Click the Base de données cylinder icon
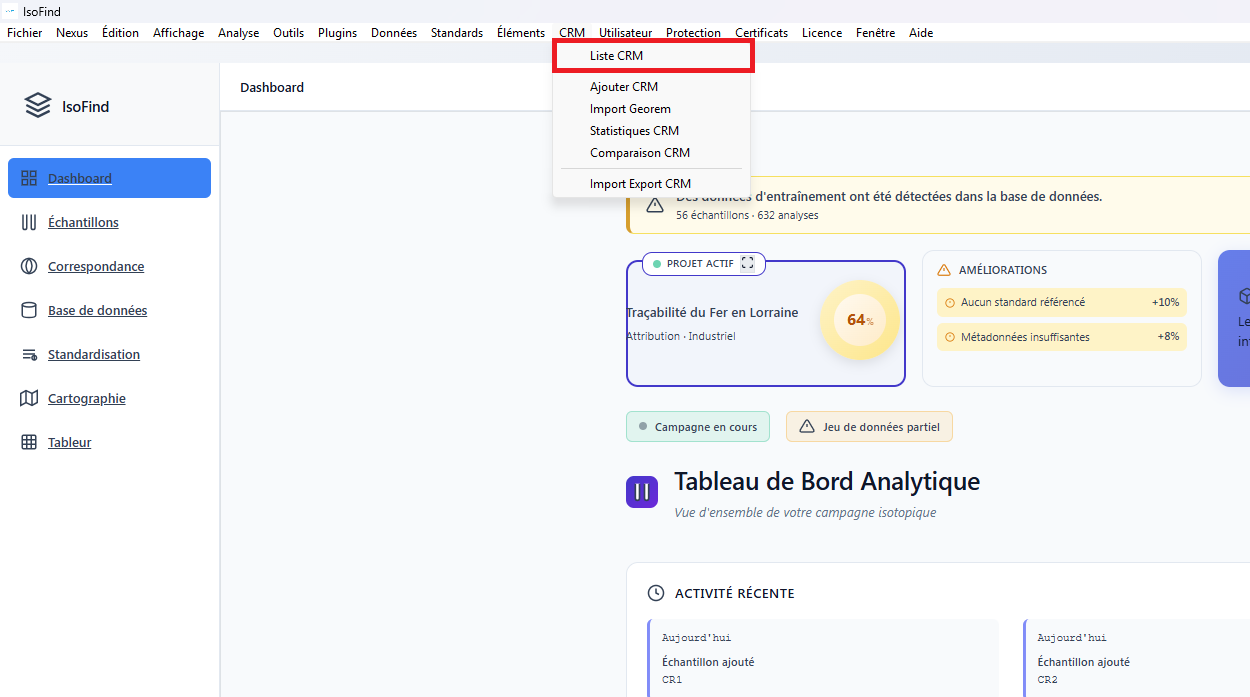 (x=29, y=310)
